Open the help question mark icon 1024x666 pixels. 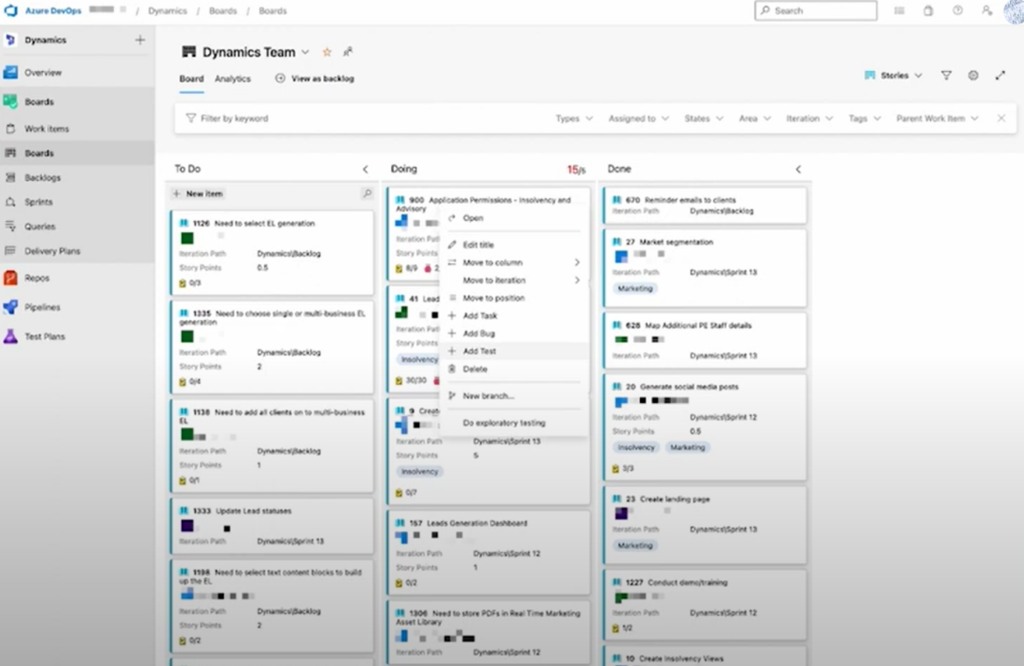[x=957, y=10]
